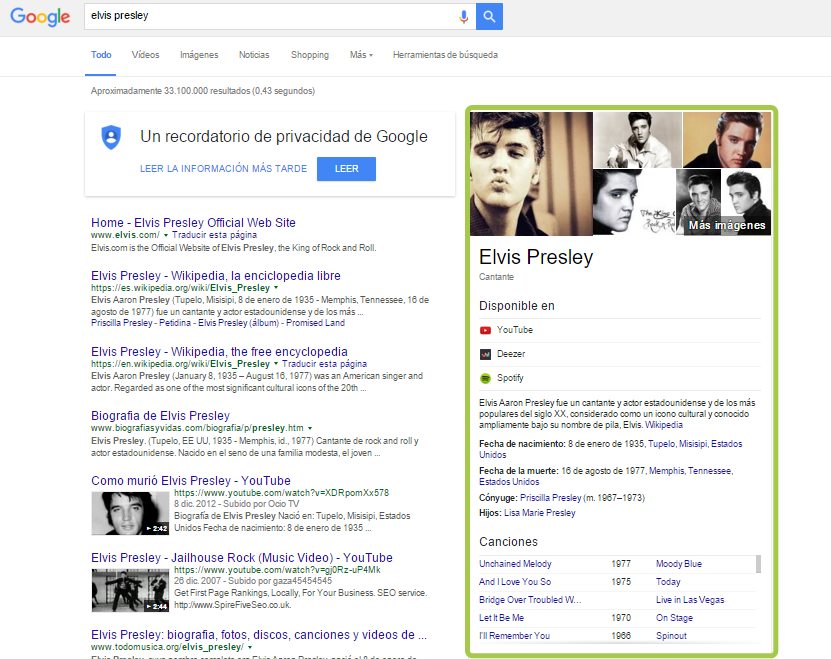Click Tupelo, Misisipi, Estados Unidos birthplace link
Image resolution: width=831 pixels, height=659 pixels.
(611, 449)
